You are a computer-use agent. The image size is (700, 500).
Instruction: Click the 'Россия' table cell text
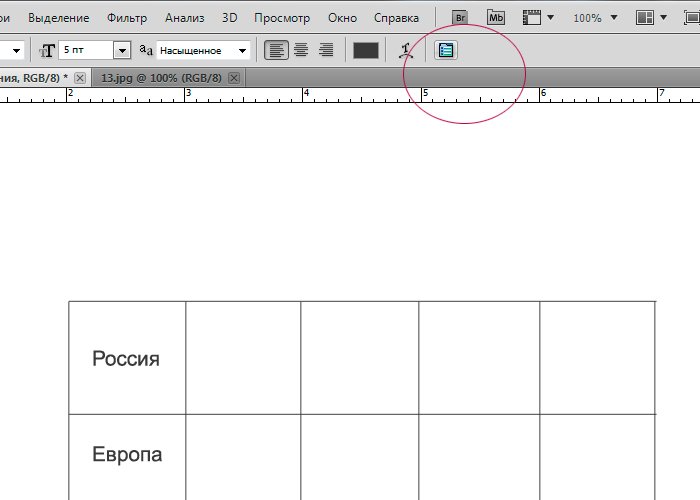126,359
